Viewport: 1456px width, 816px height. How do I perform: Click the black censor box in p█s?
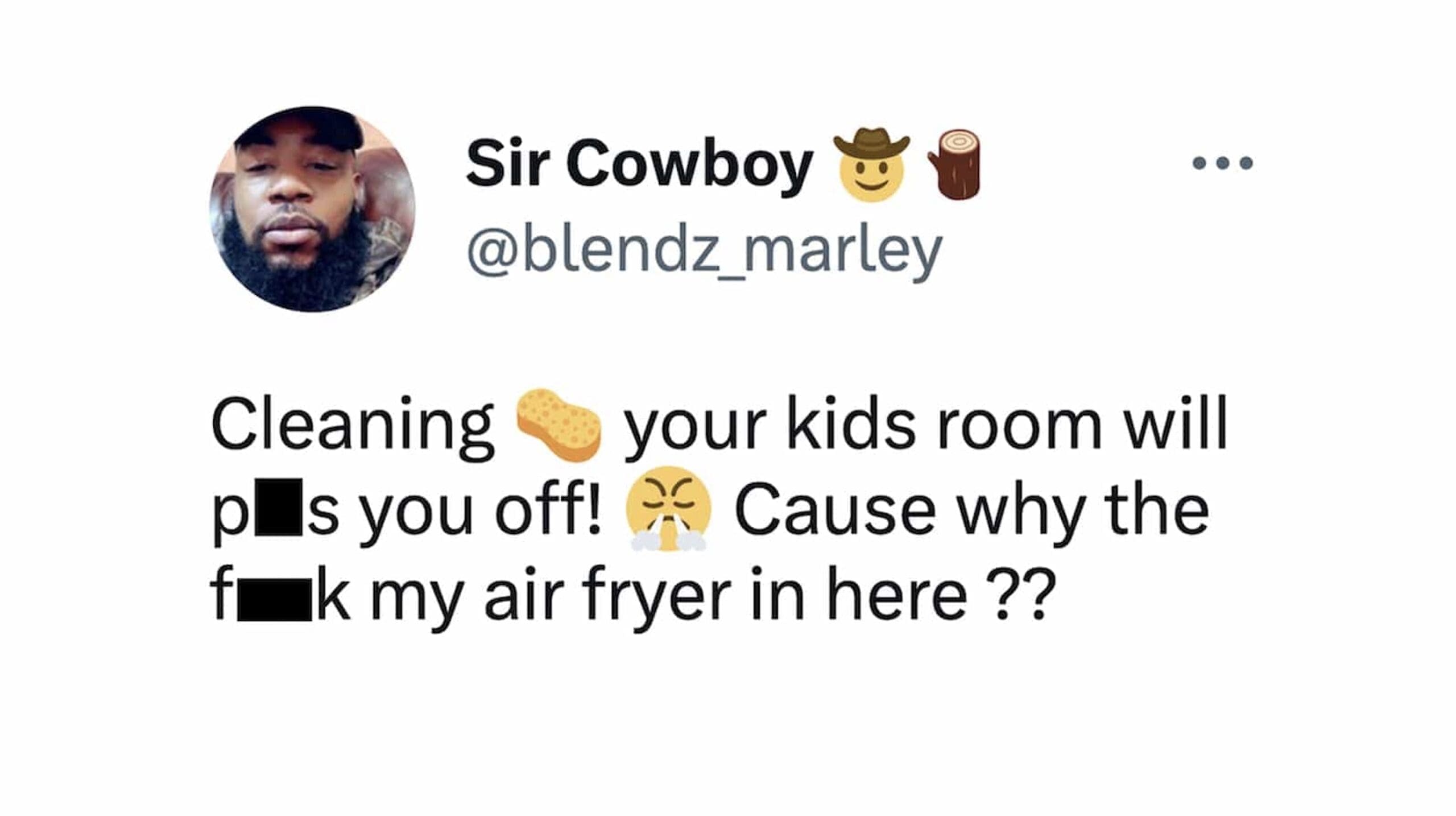(x=278, y=509)
